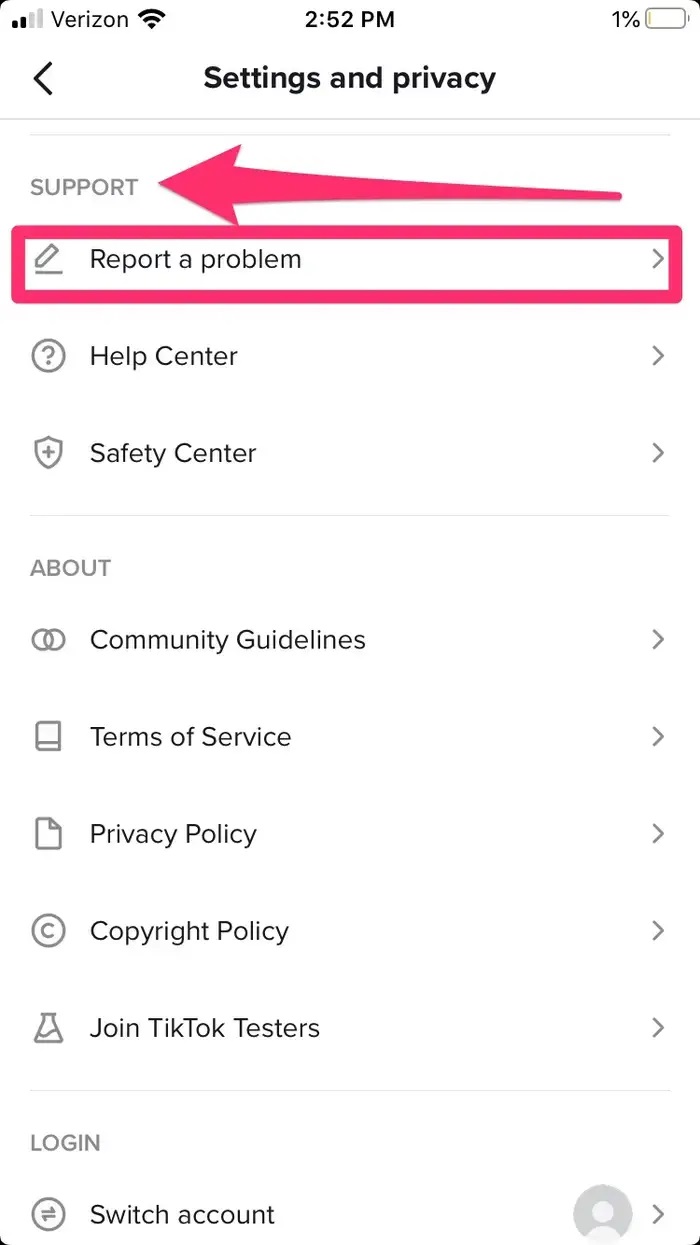Tap the question mark Help Center icon
700x1245 pixels.
pos(48,356)
